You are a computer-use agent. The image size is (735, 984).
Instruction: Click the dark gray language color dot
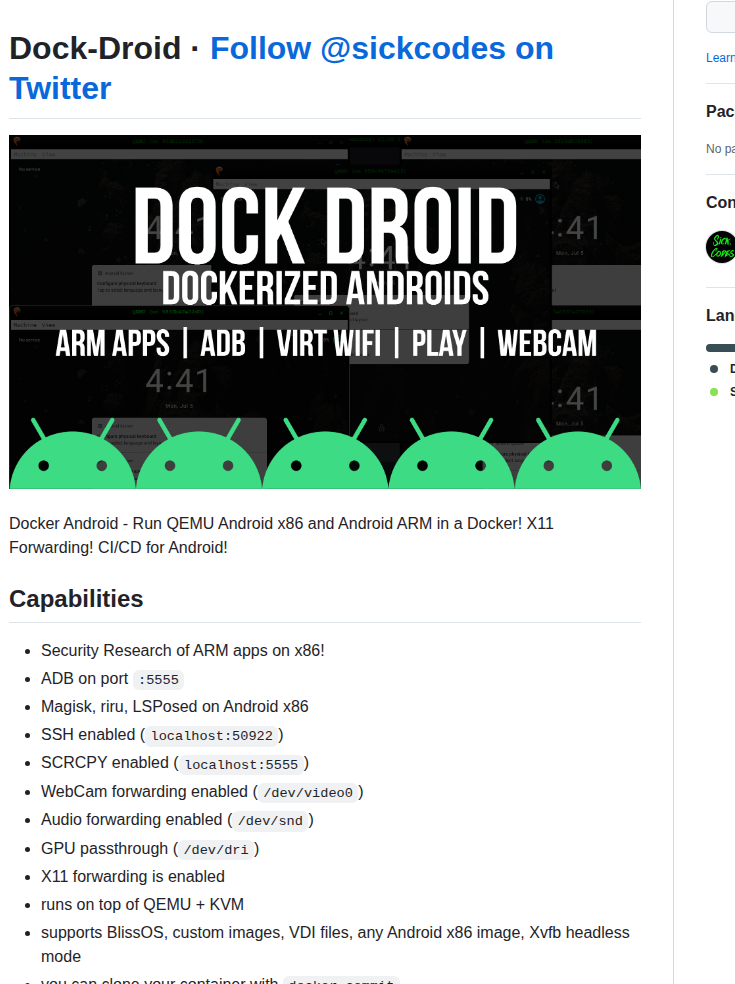coord(714,369)
